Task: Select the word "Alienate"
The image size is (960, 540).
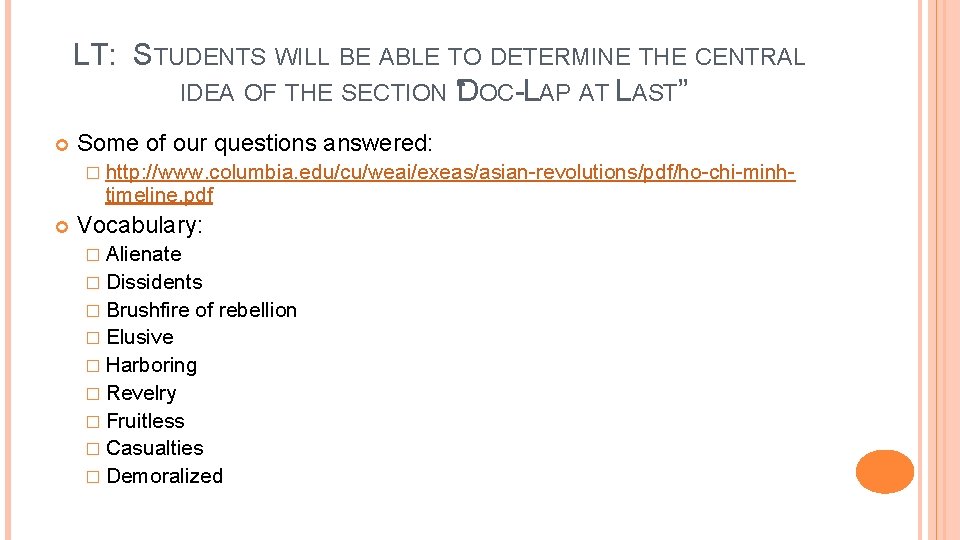Action: [x=143, y=254]
